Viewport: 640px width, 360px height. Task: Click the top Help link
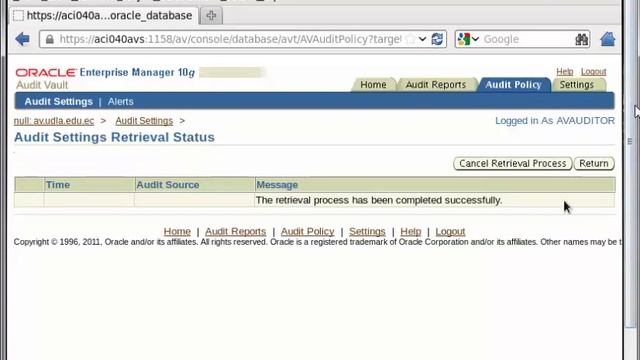tap(564, 71)
